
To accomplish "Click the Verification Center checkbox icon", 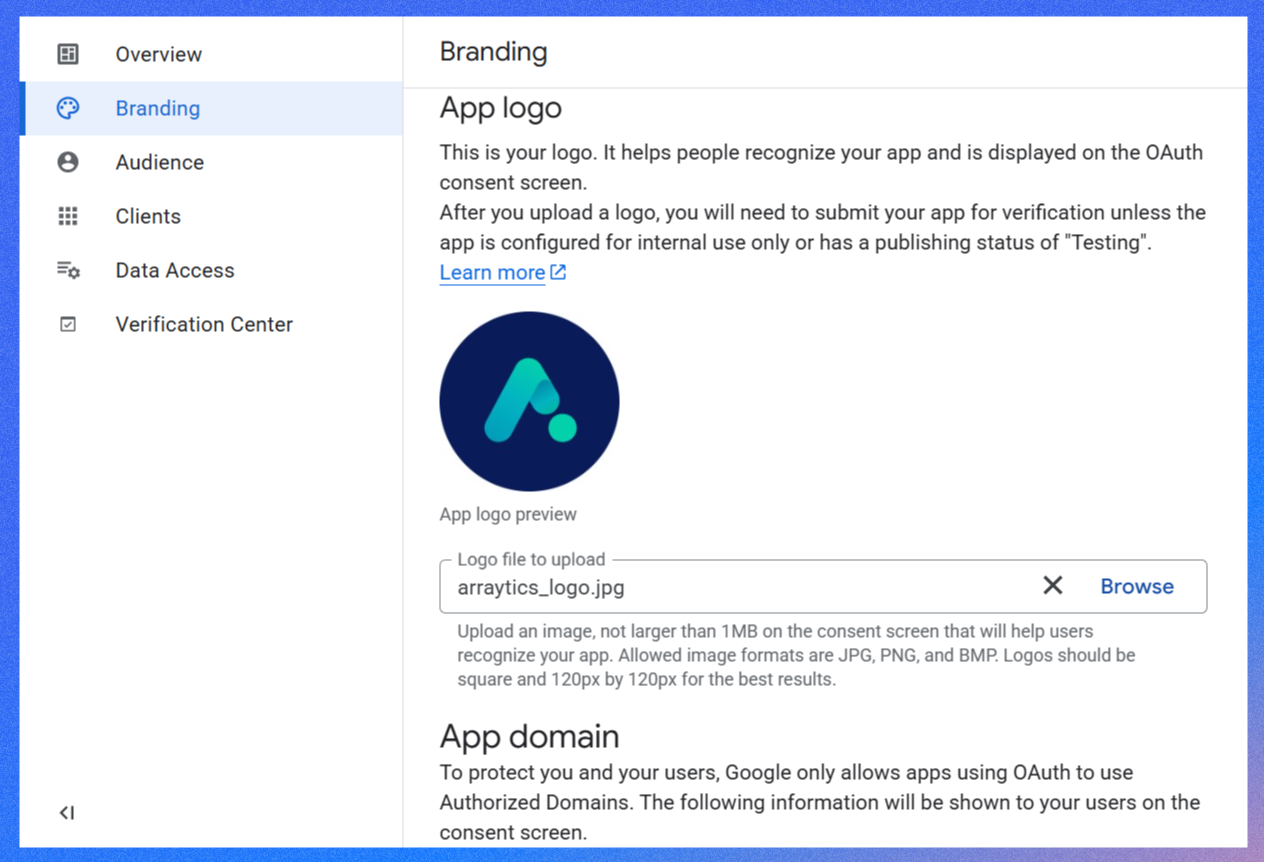I will click(x=68, y=324).
